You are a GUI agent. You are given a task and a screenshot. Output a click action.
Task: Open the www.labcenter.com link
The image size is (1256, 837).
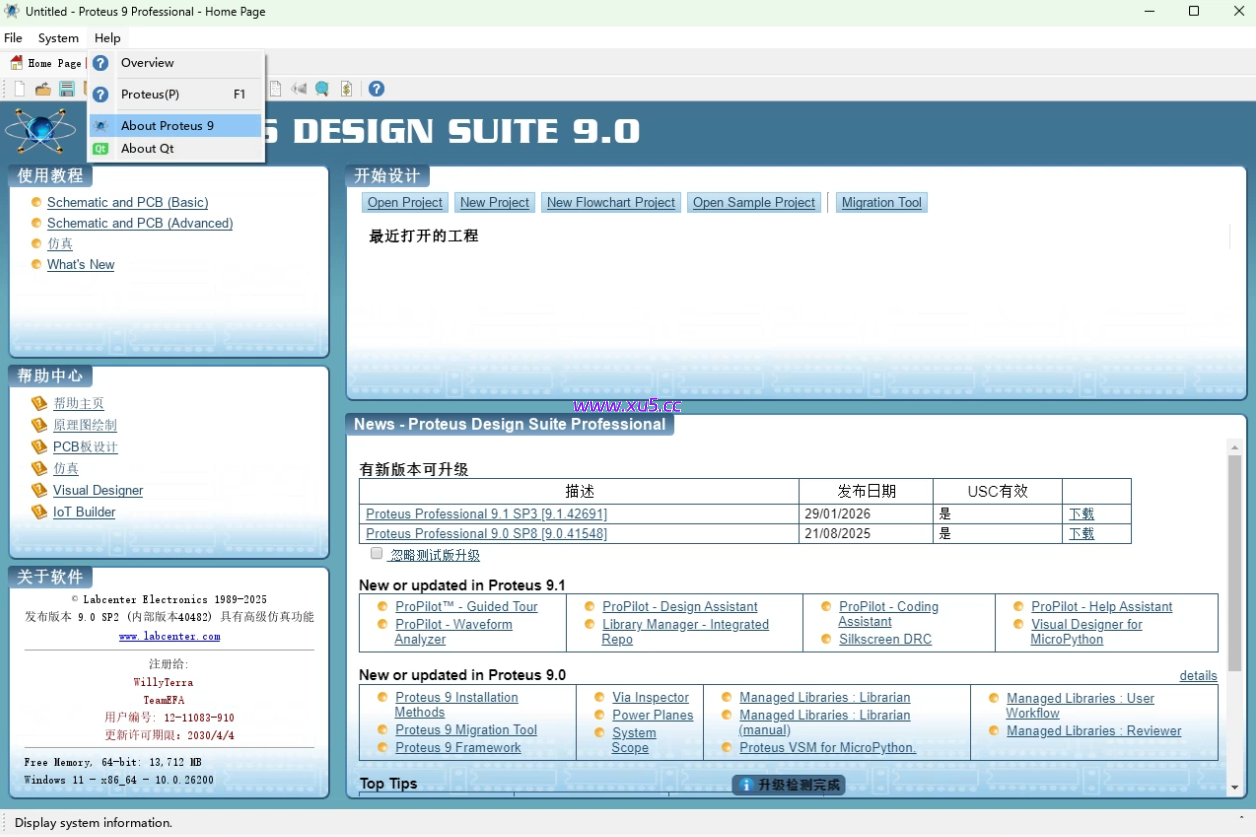click(169, 636)
